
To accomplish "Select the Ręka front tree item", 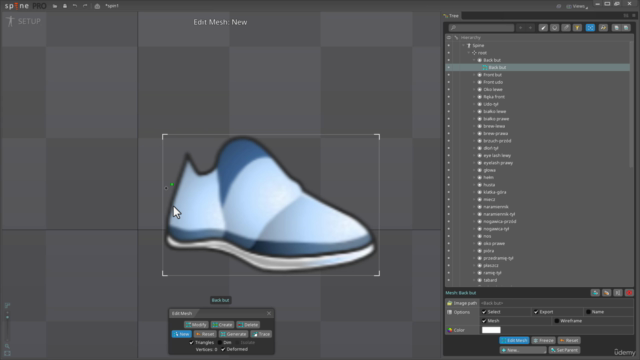I will pos(494,97).
